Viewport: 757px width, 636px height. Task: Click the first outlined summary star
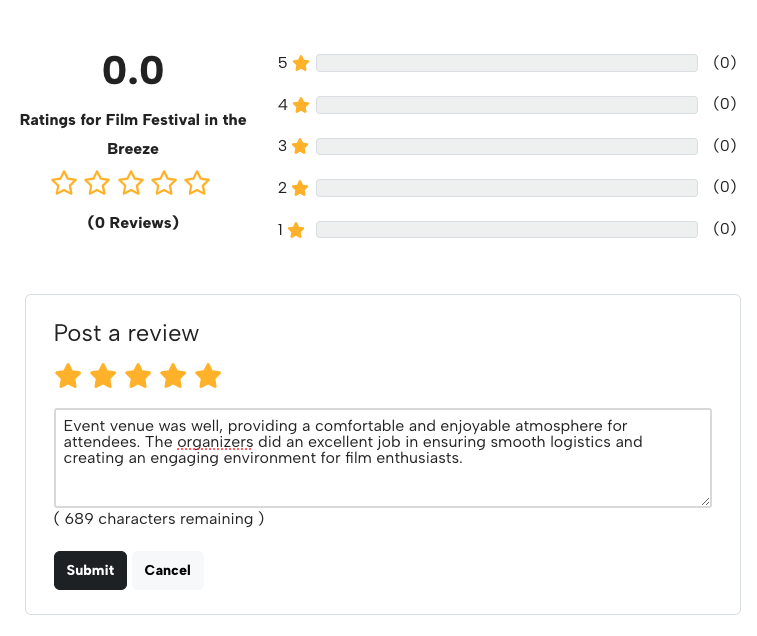(x=64, y=184)
